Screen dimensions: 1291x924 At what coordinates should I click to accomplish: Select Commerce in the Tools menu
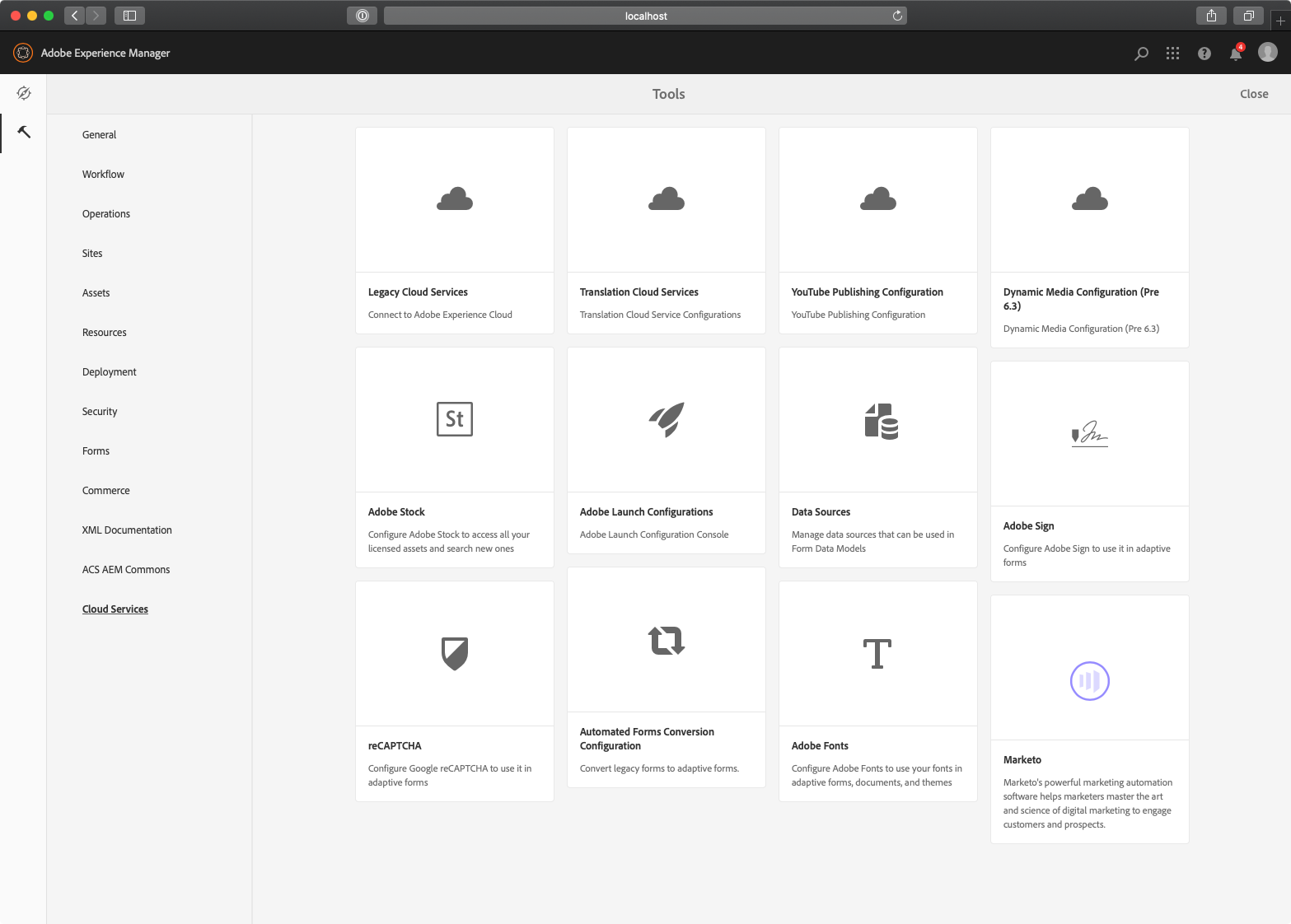click(106, 491)
